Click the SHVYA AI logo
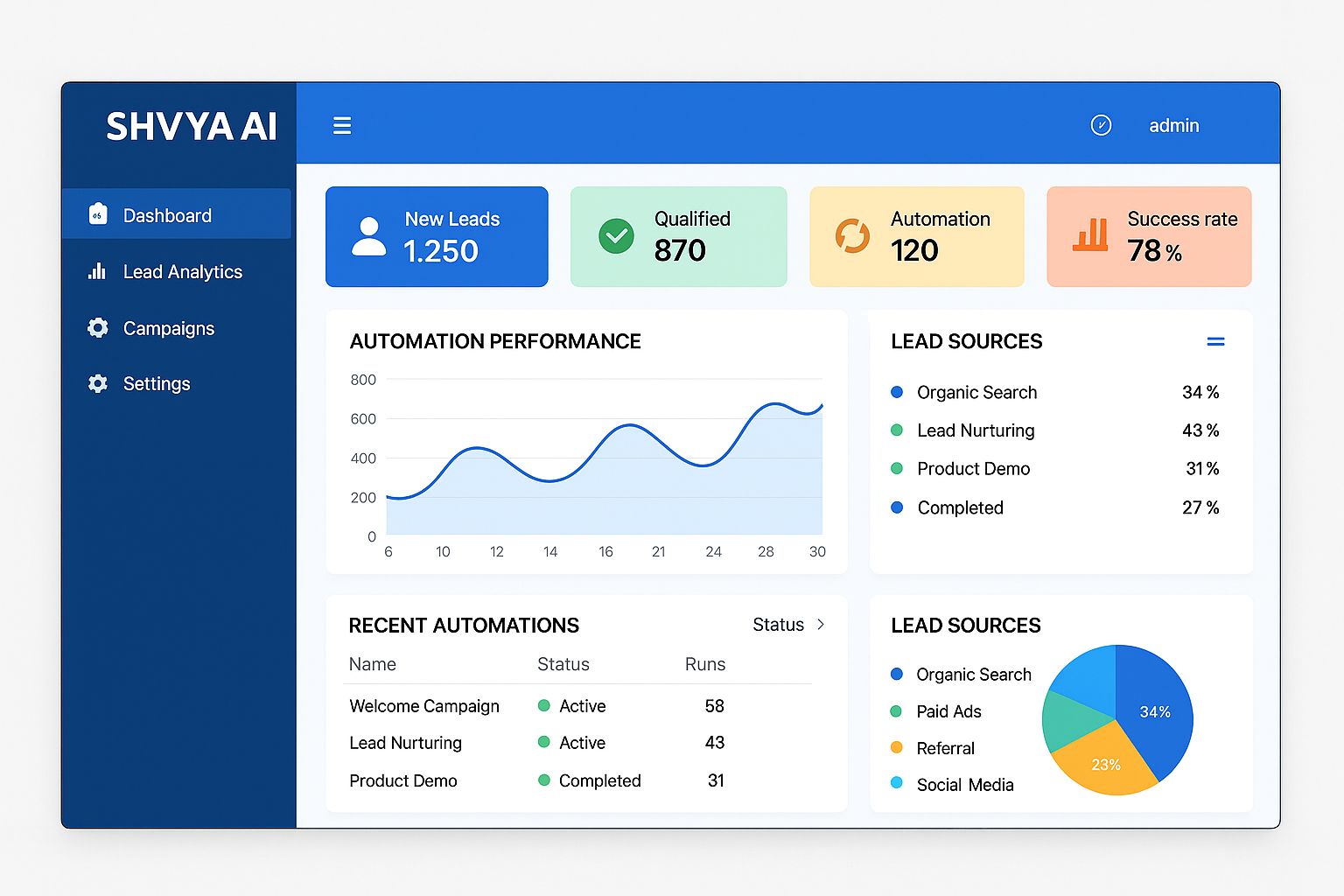Screen dimensions: 1344x896 (x=192, y=126)
